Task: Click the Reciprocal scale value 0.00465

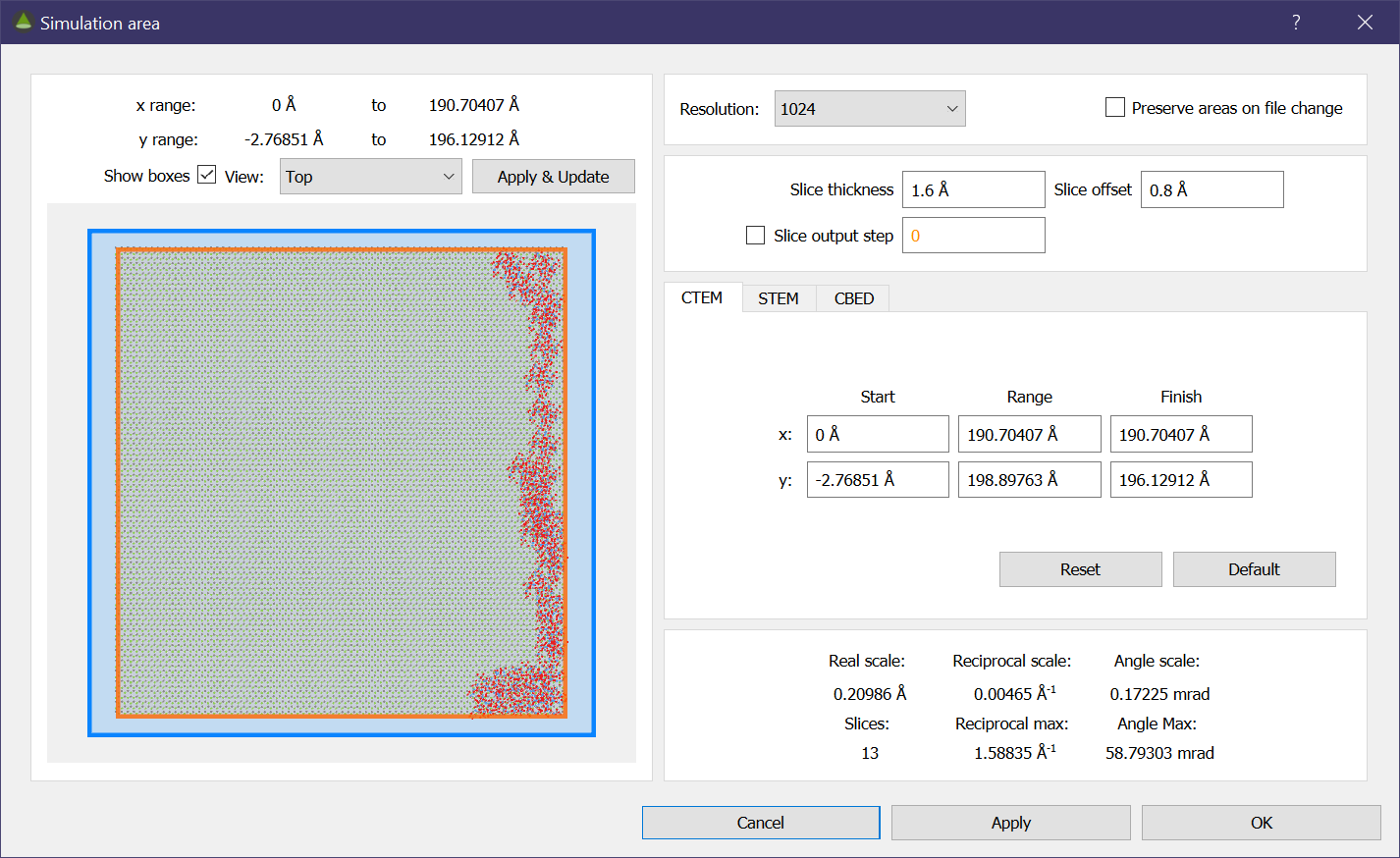Action: click(1015, 694)
